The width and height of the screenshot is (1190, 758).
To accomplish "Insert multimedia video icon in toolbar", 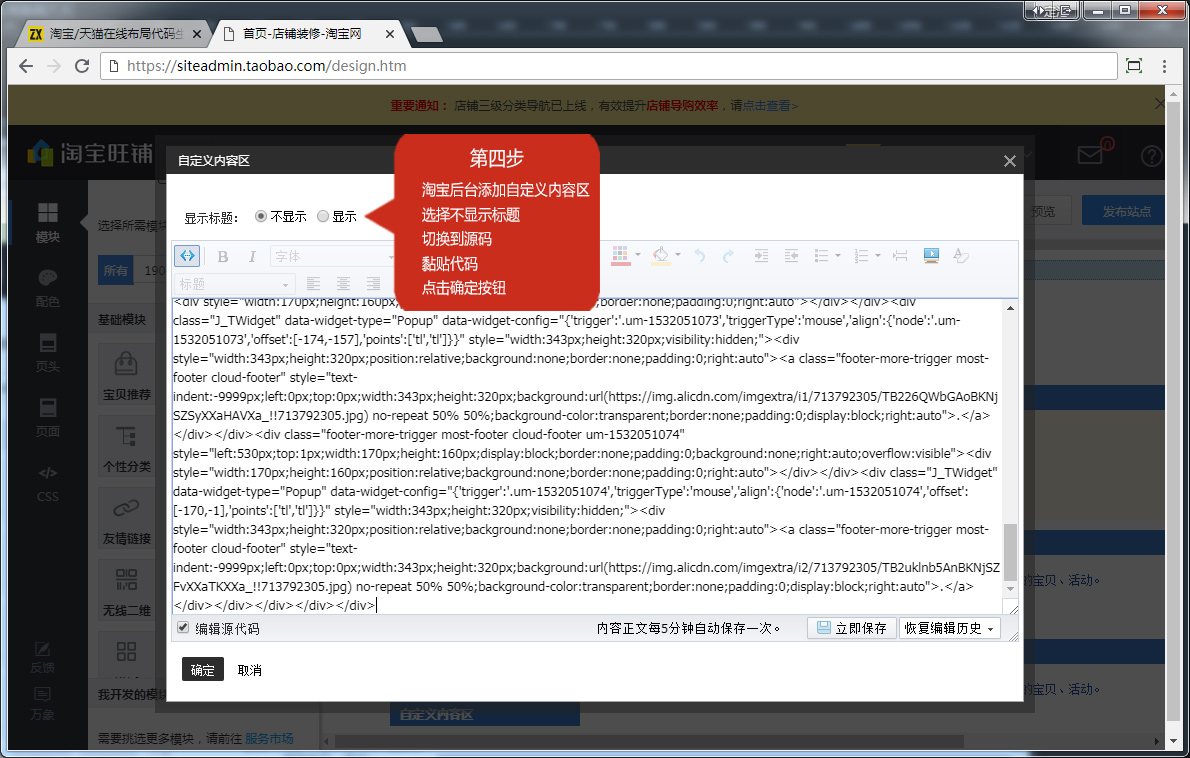I will (x=931, y=256).
